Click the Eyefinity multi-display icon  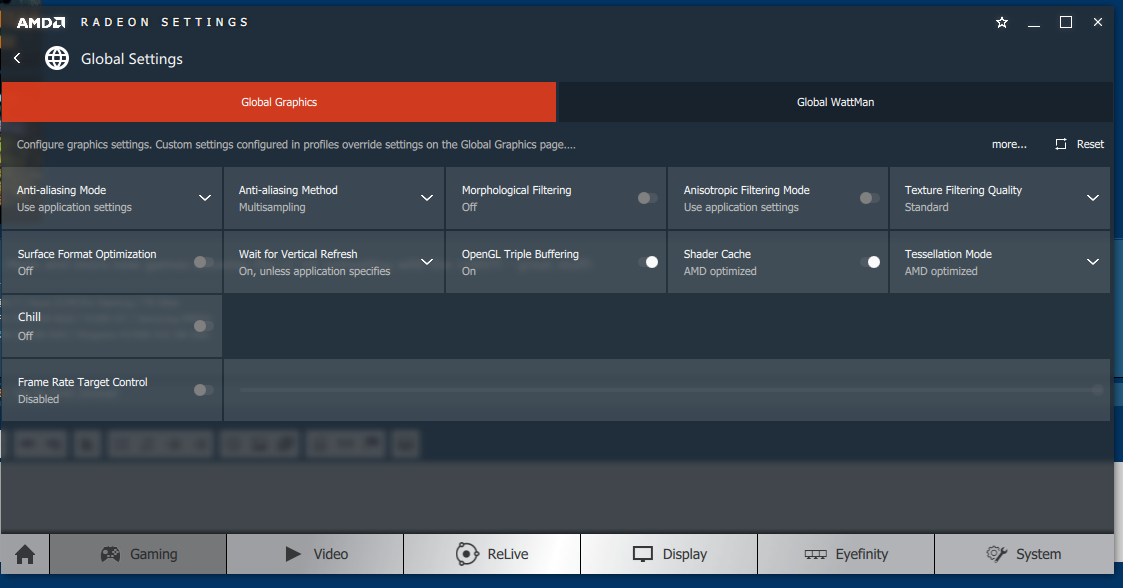[816, 554]
